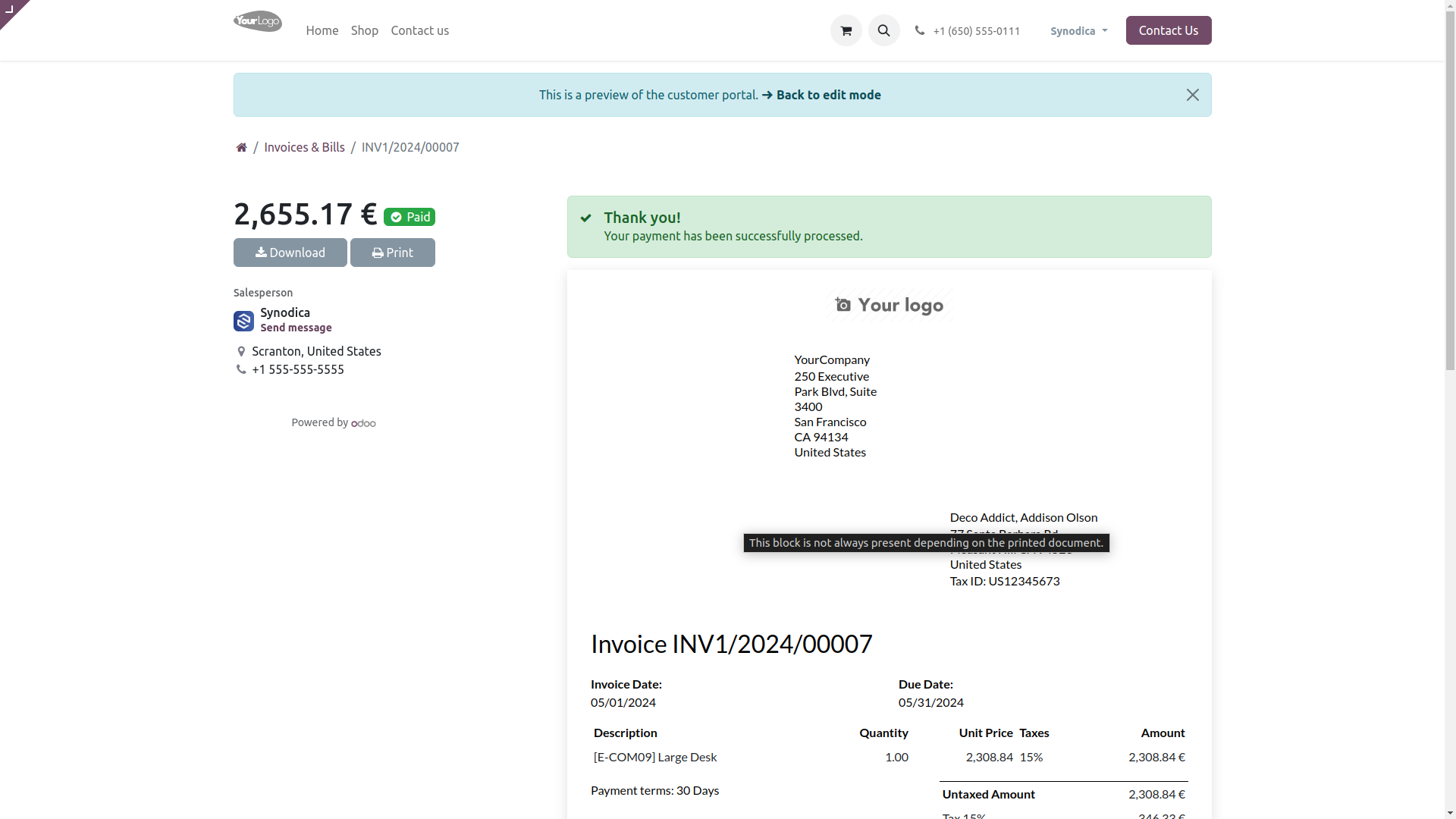Close the customer portal preview banner
The width and height of the screenshot is (1456, 819).
[x=1192, y=95]
